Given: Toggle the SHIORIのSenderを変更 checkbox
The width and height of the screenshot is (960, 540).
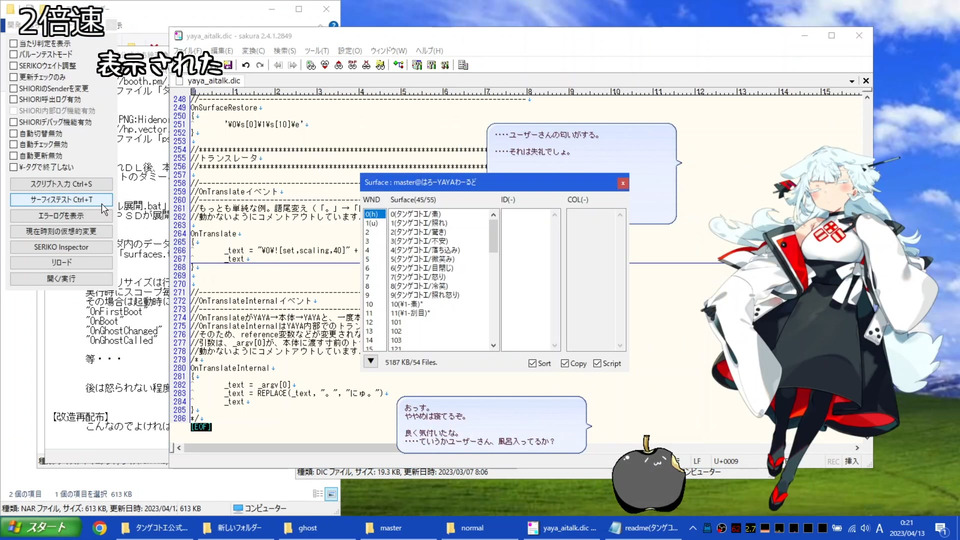Looking at the screenshot, I should click(13, 88).
